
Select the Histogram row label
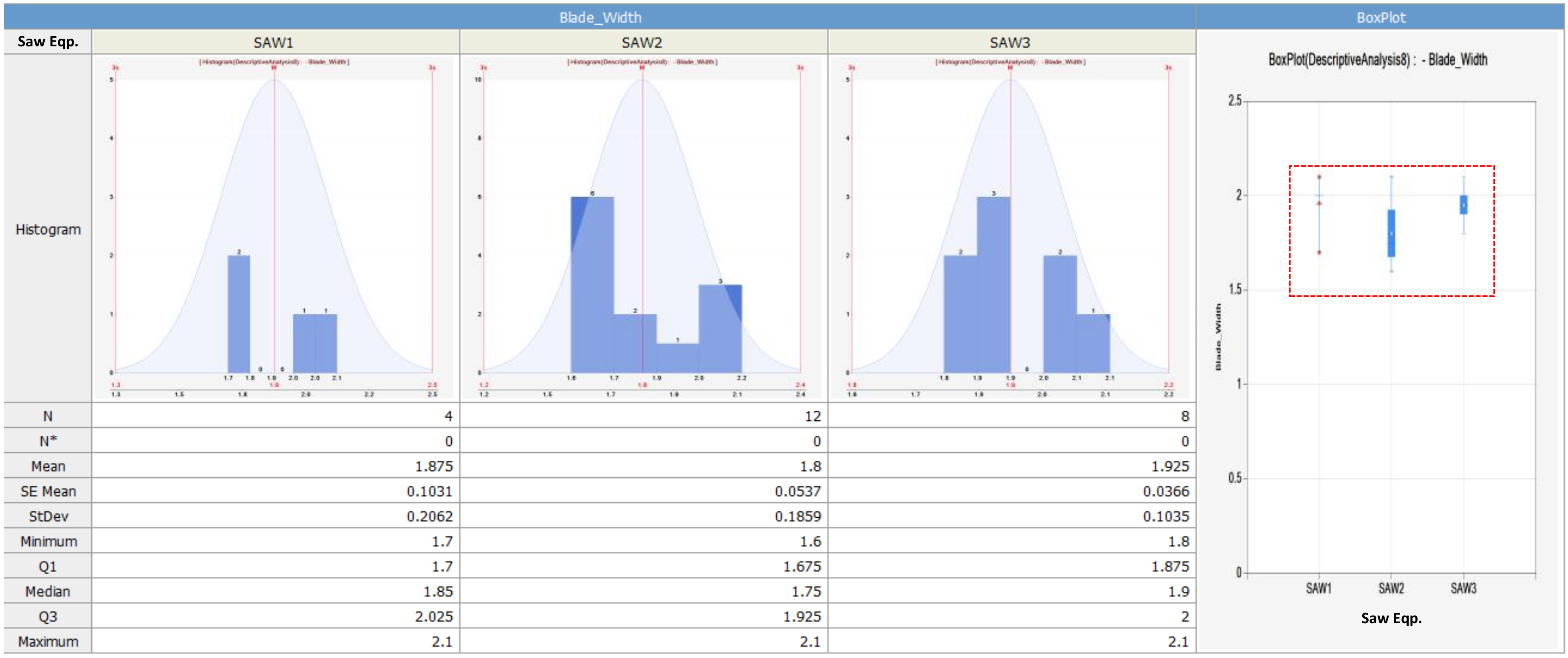(x=48, y=230)
